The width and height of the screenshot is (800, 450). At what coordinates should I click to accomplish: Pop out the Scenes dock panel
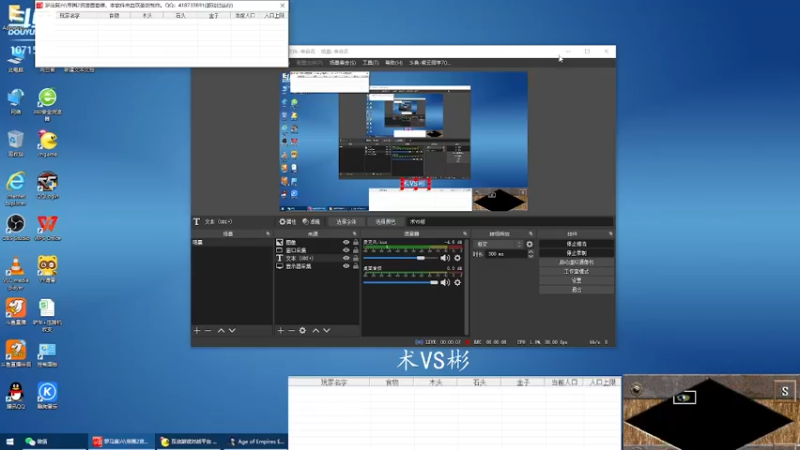click(268, 234)
